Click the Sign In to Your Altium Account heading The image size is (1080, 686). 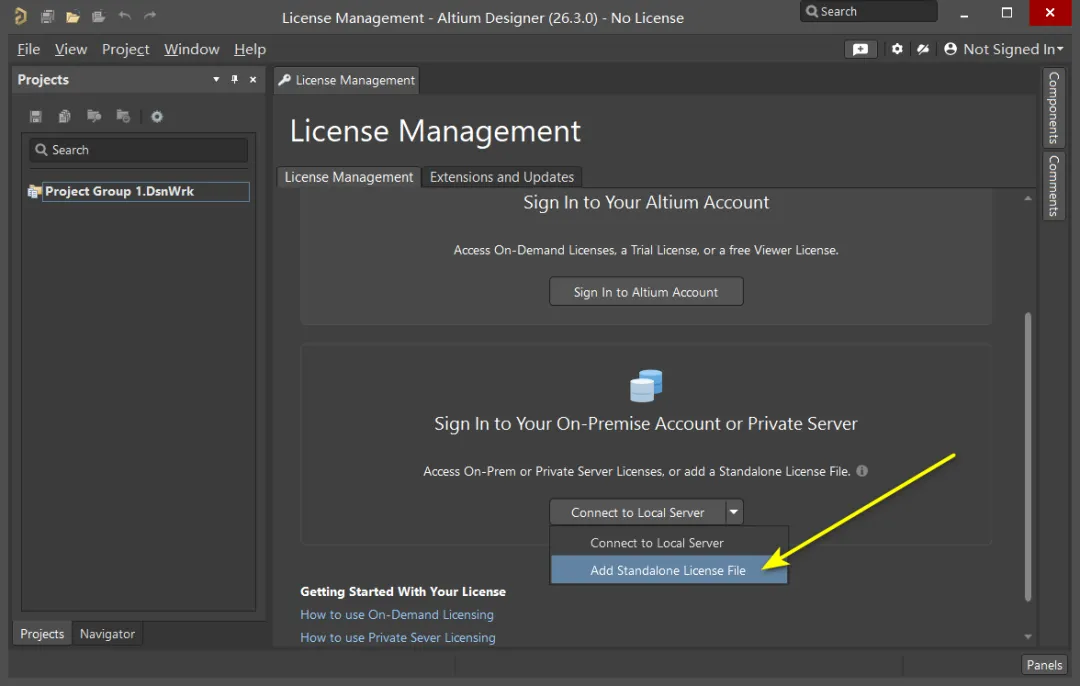[x=646, y=202]
